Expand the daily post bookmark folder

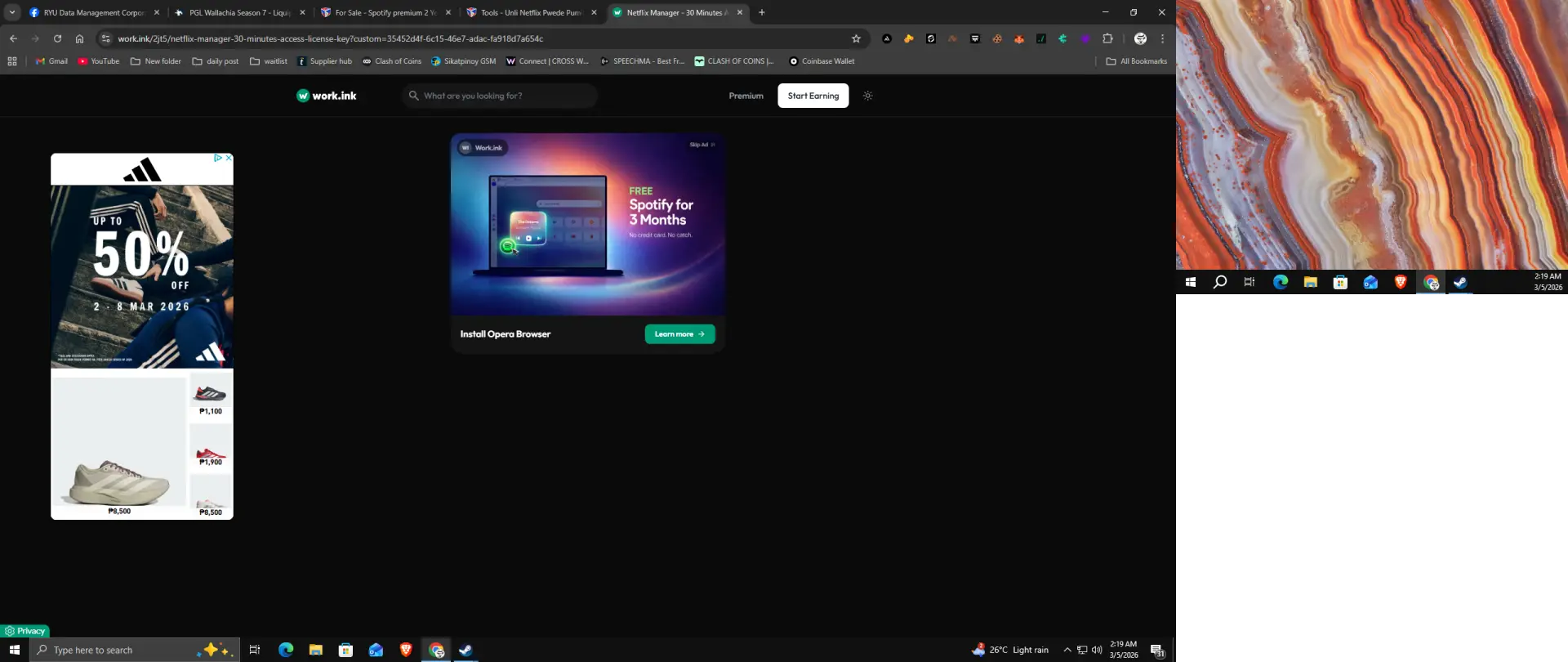216,61
